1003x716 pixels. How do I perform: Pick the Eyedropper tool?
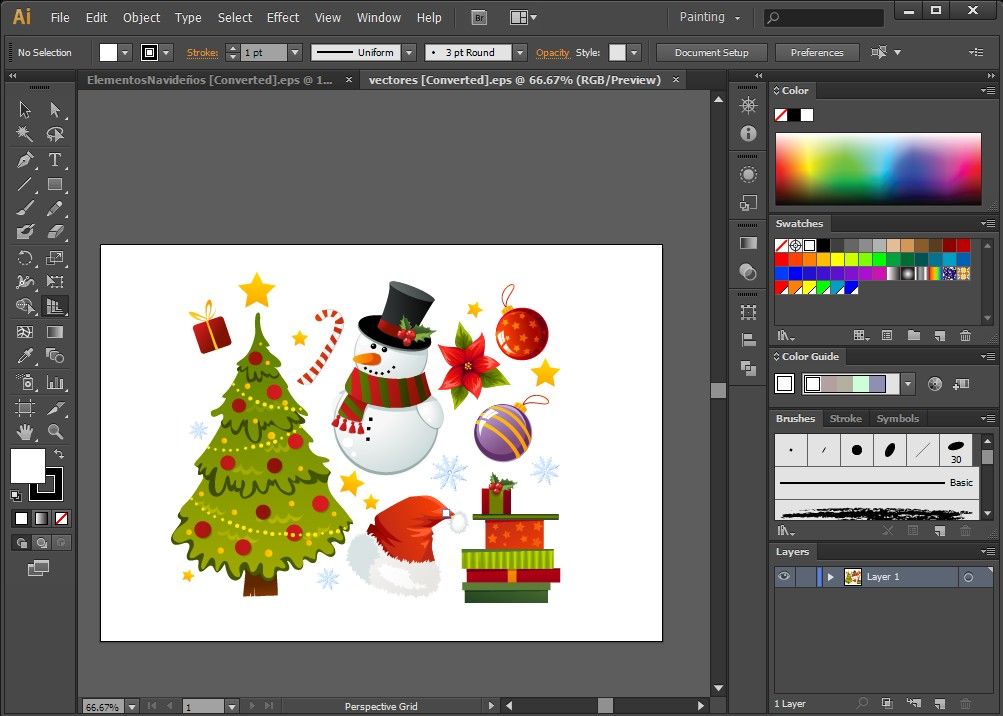[x=24, y=356]
